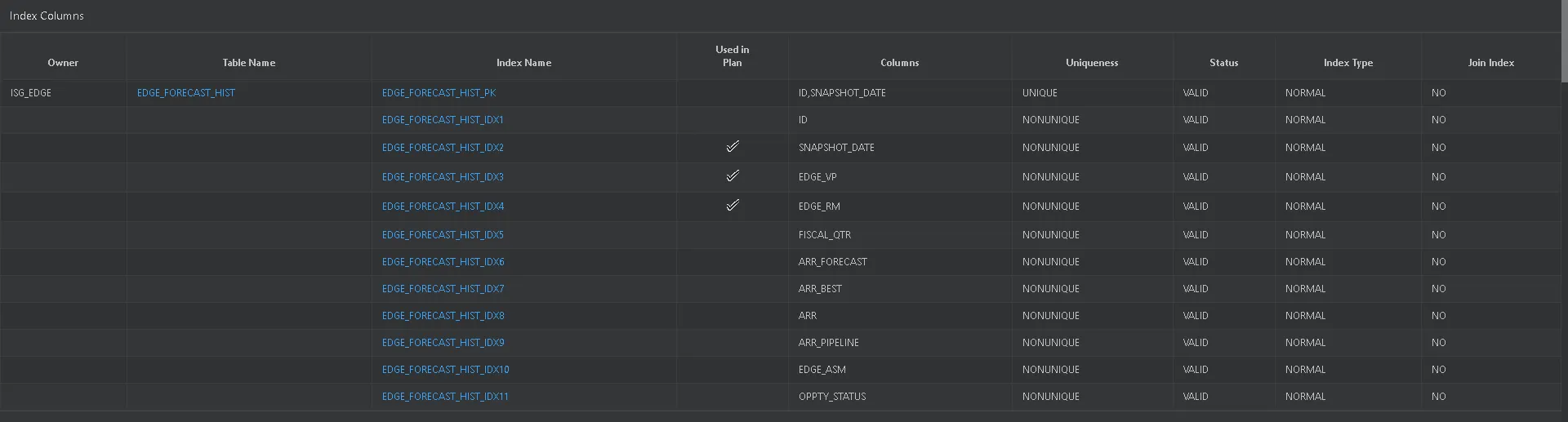This screenshot has width=1568, height=422.
Task: Open the EDGE_FORECAST_HIST_IDX8 index link
Action: 443,316
